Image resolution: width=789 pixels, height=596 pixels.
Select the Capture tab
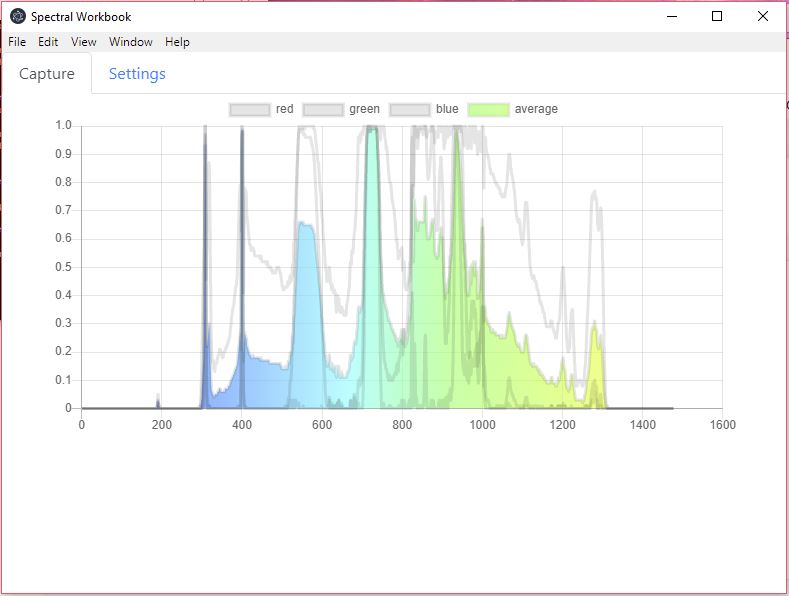pyautogui.click(x=47, y=73)
